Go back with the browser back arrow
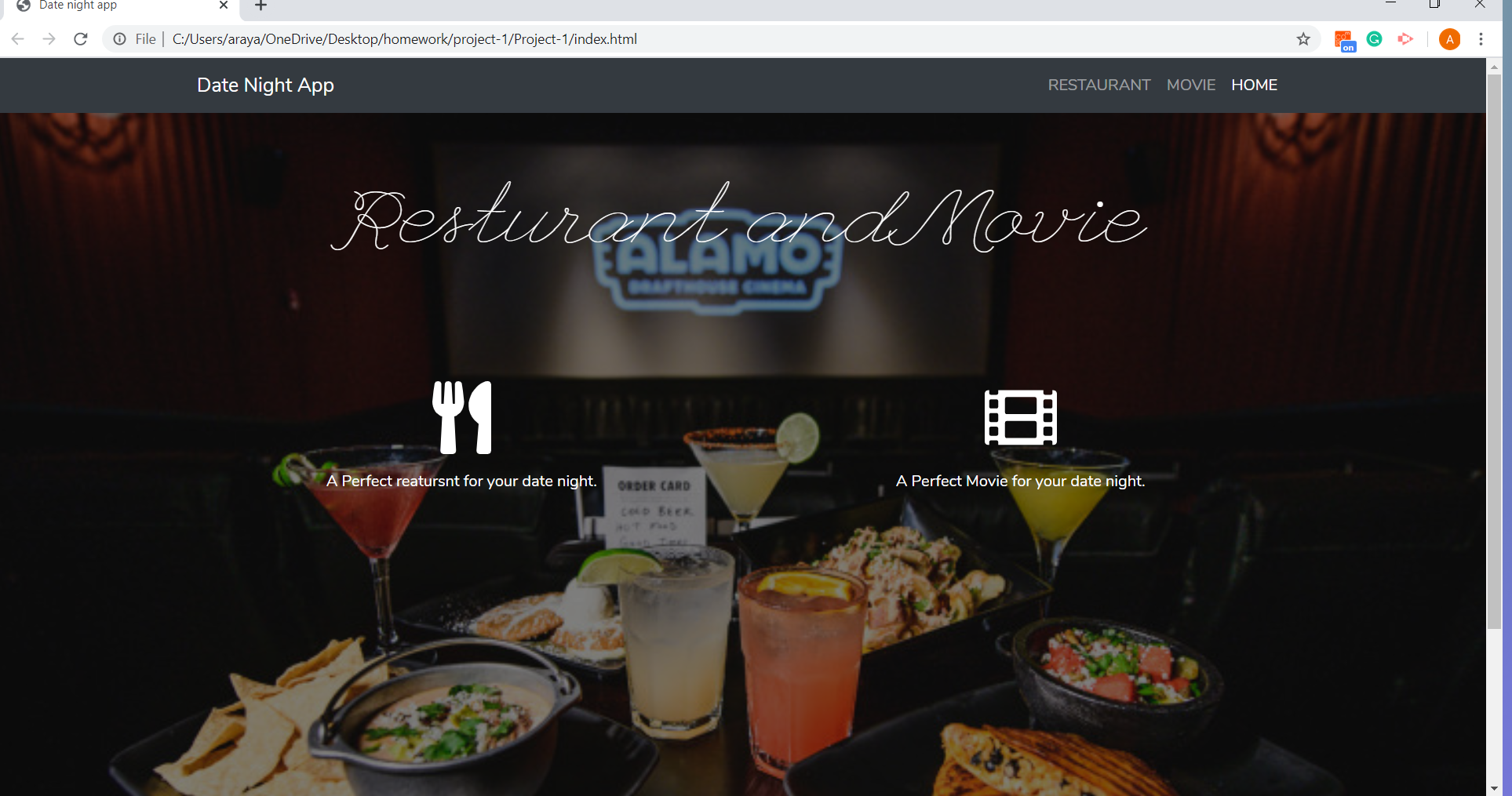 [x=17, y=39]
